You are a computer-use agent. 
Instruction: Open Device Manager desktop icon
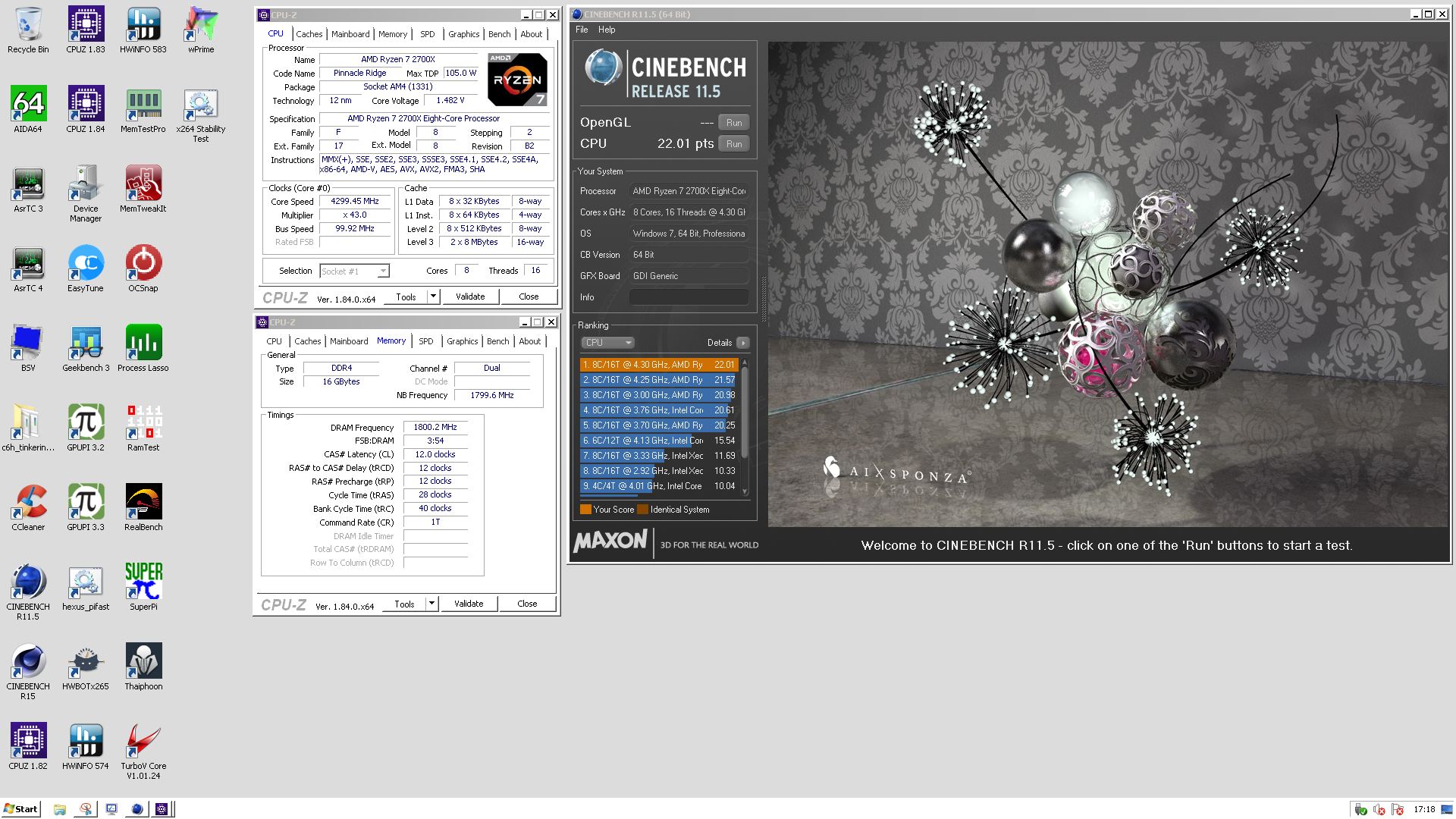click(x=86, y=195)
